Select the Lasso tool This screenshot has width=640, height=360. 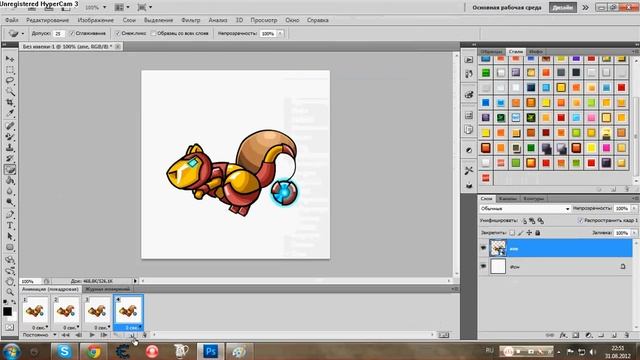click(x=10, y=80)
